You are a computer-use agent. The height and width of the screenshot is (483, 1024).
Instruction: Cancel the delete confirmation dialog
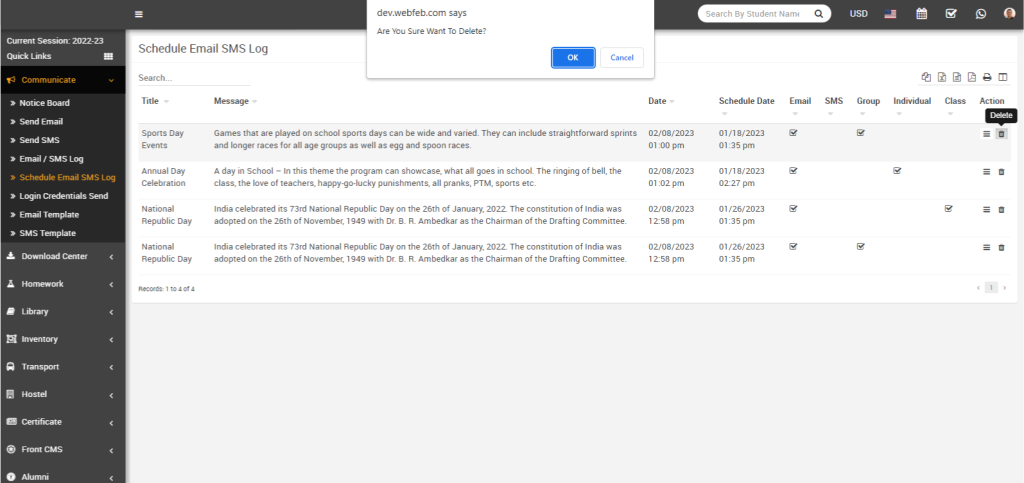(622, 57)
